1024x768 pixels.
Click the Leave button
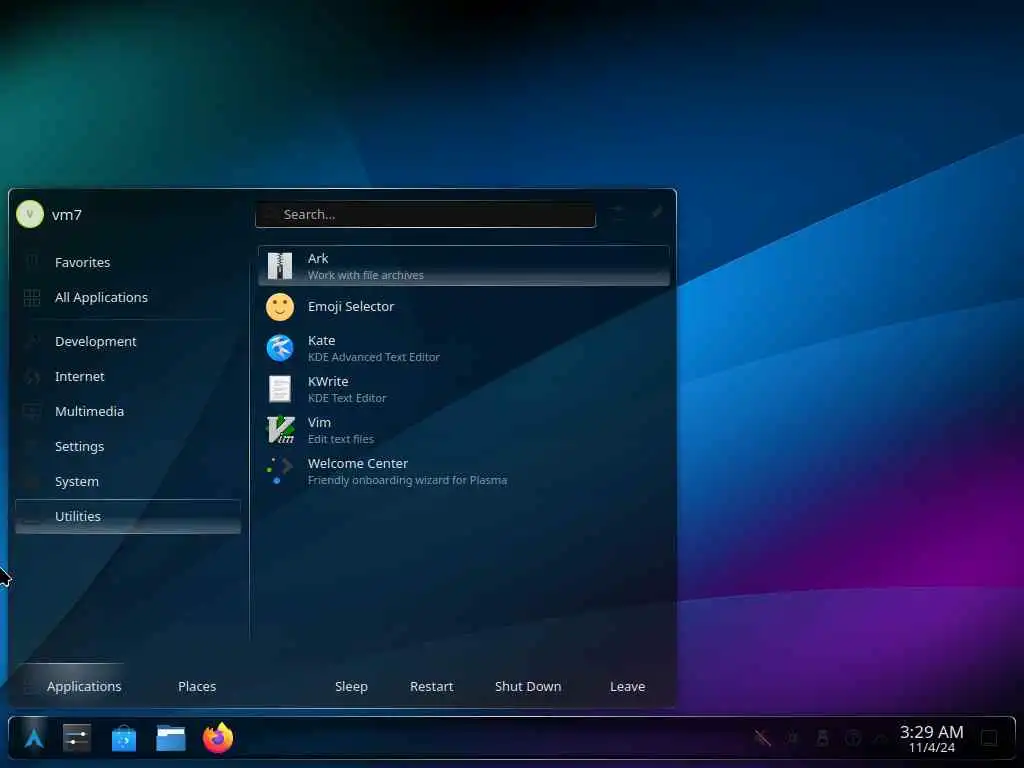pyautogui.click(x=628, y=686)
